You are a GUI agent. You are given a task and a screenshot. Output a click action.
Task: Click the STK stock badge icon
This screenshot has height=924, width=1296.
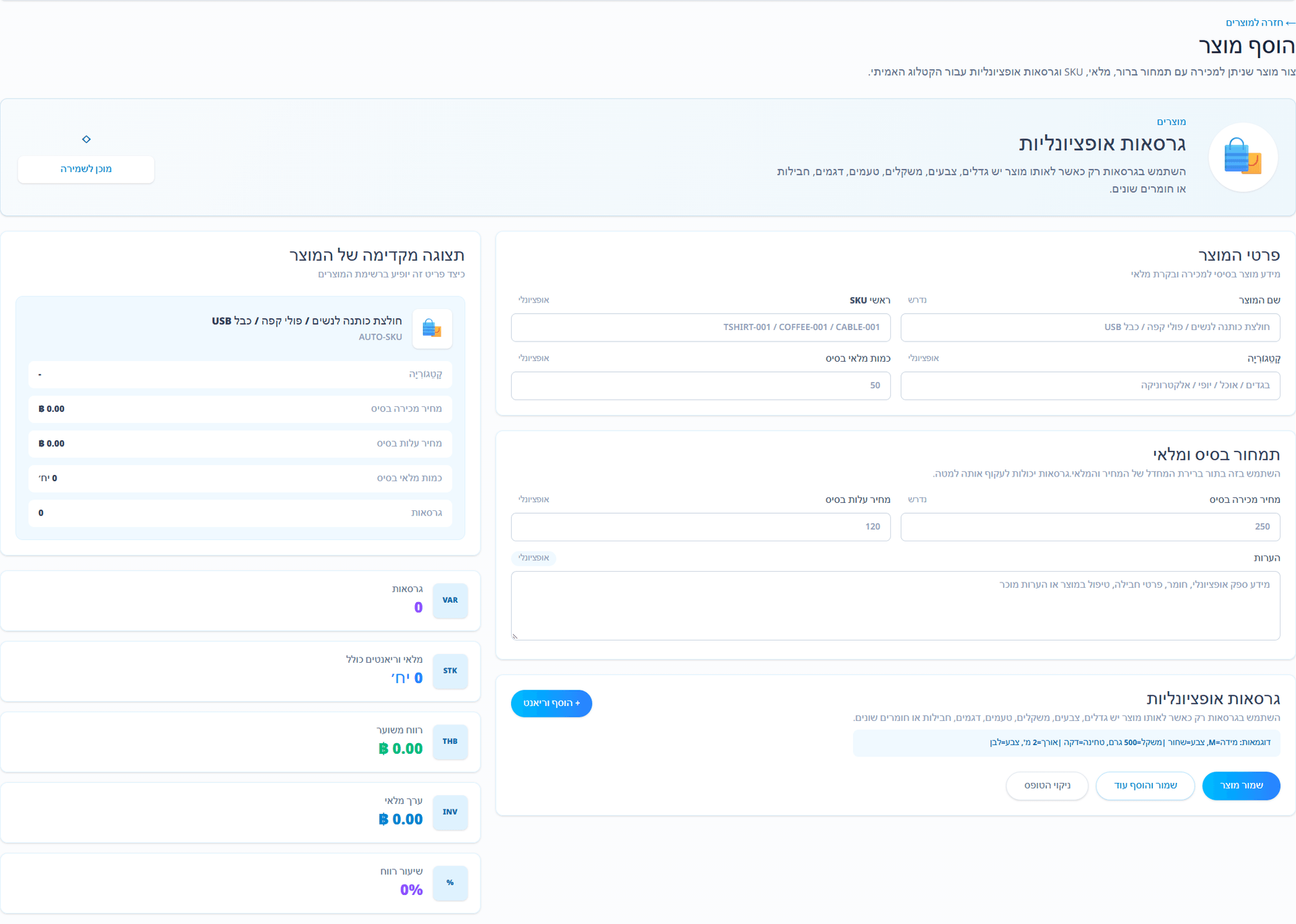(x=450, y=671)
